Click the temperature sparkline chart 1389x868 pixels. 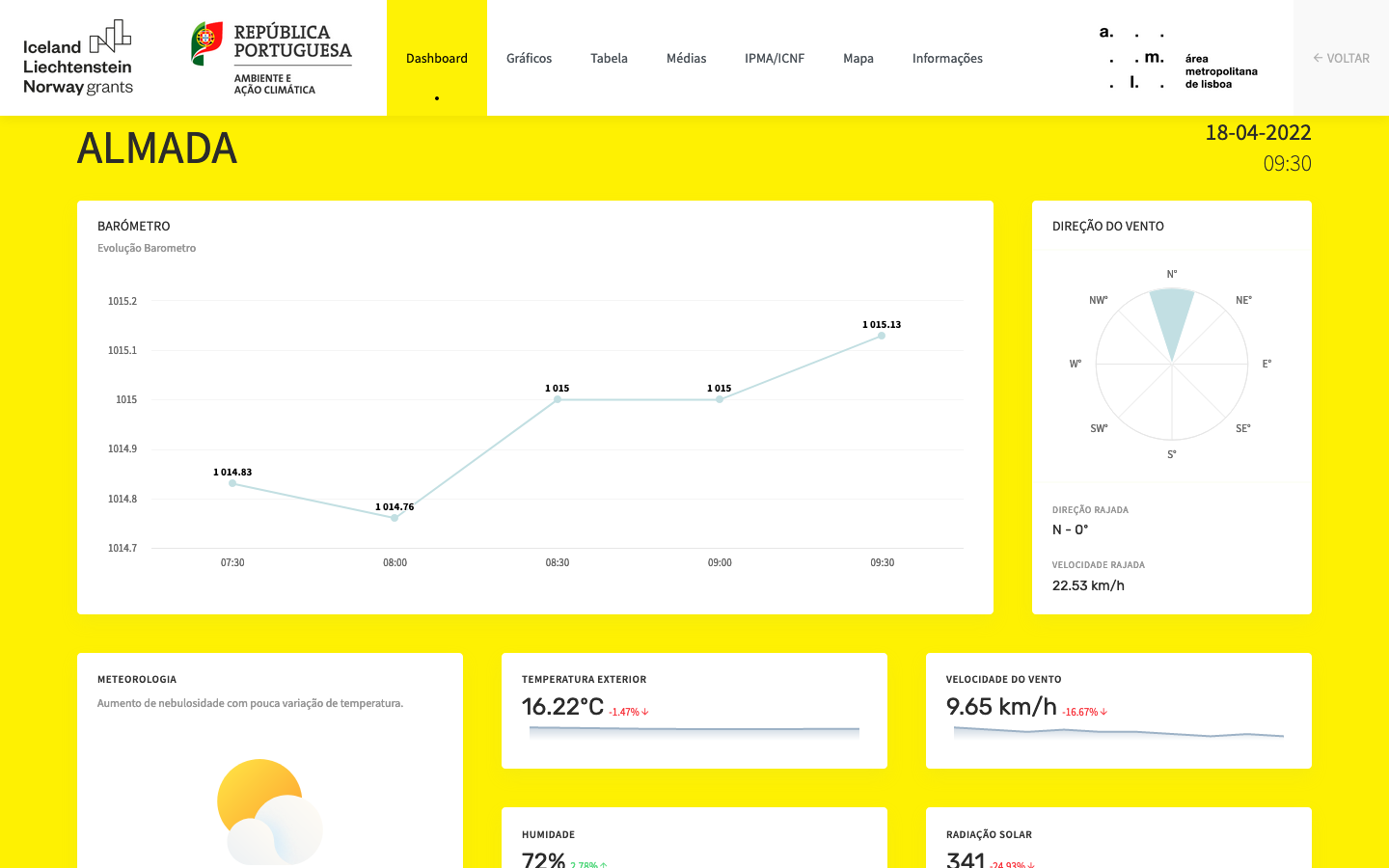694,733
